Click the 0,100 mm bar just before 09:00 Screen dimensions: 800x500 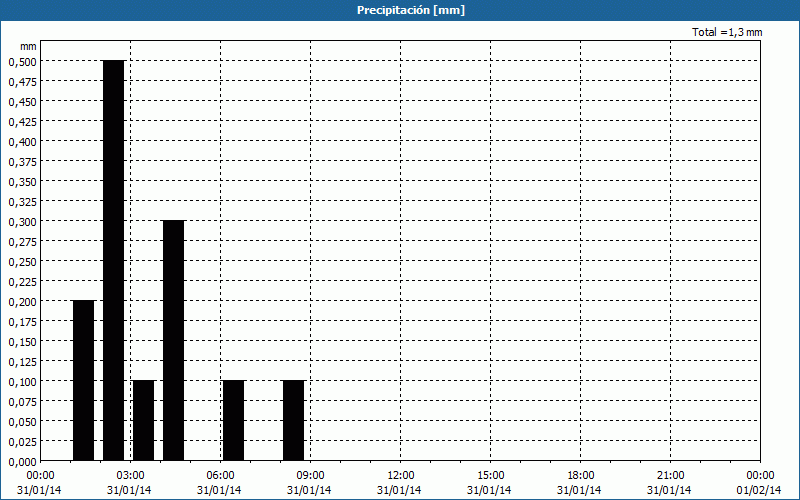point(294,420)
